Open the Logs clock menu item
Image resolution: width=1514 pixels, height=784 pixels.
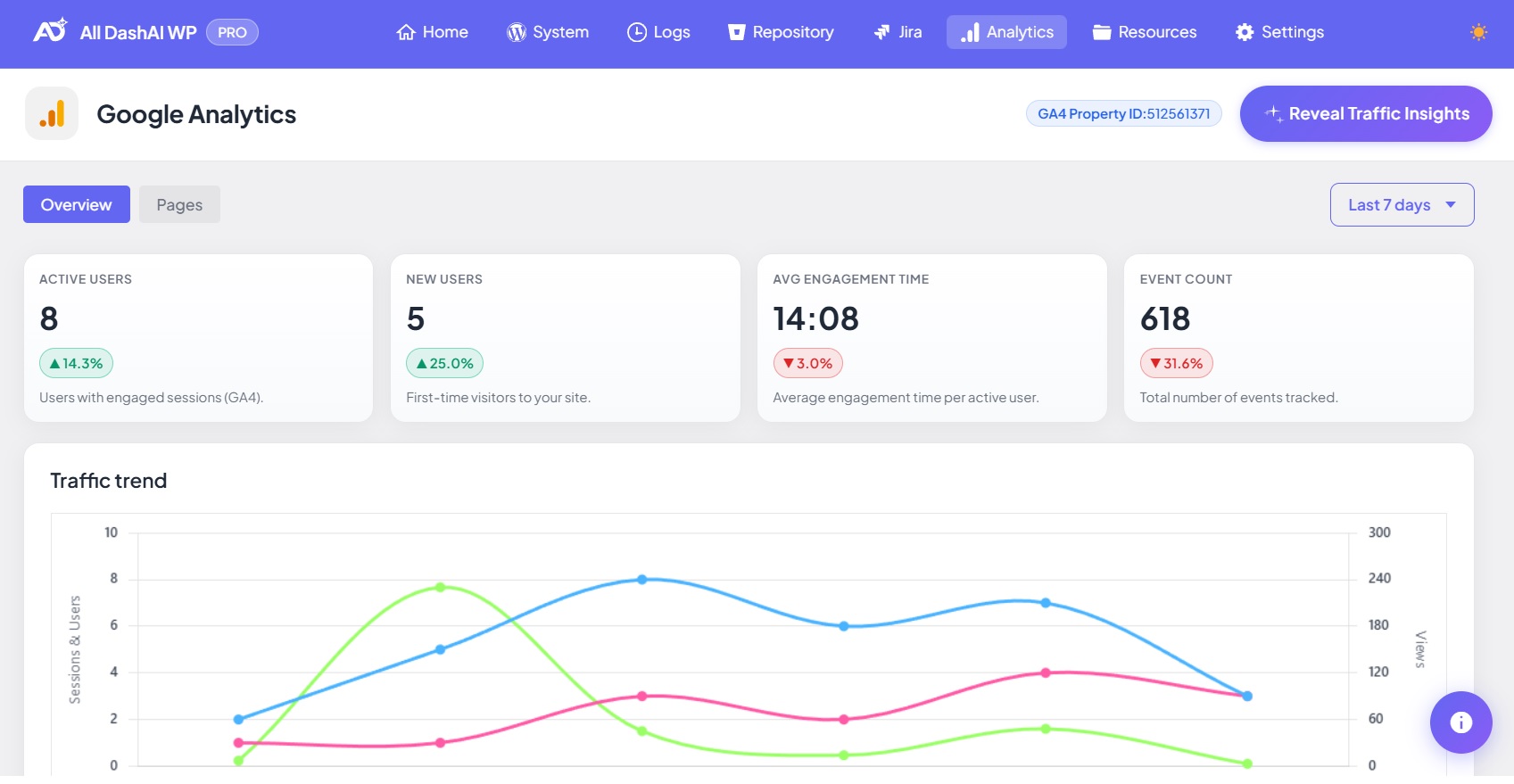658,32
